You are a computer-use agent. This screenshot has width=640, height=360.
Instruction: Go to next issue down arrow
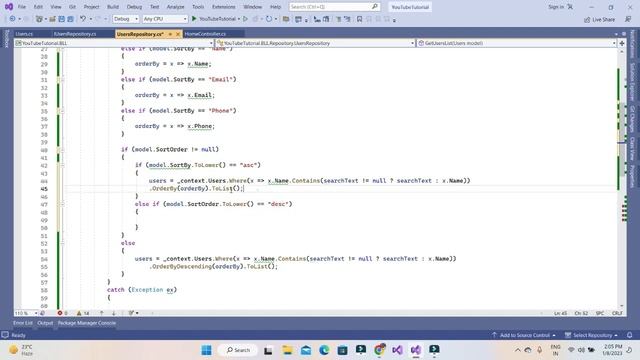point(113,313)
